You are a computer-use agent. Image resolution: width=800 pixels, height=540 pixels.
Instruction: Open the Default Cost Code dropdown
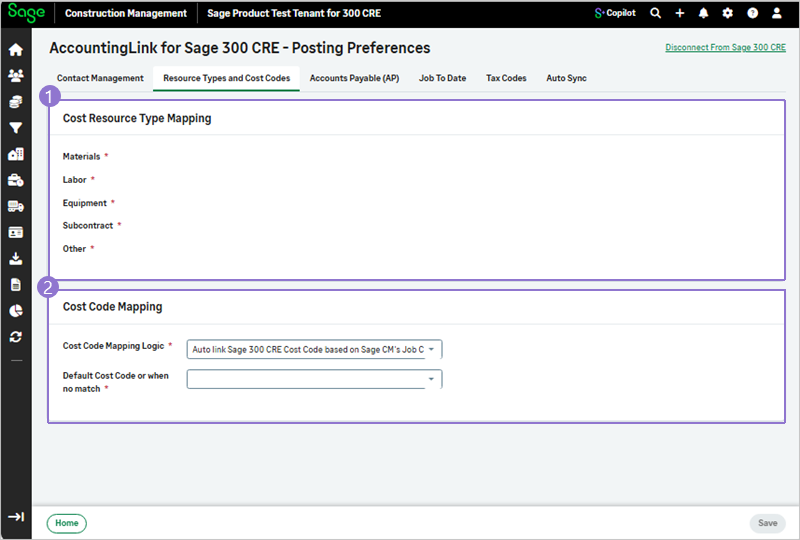point(314,379)
